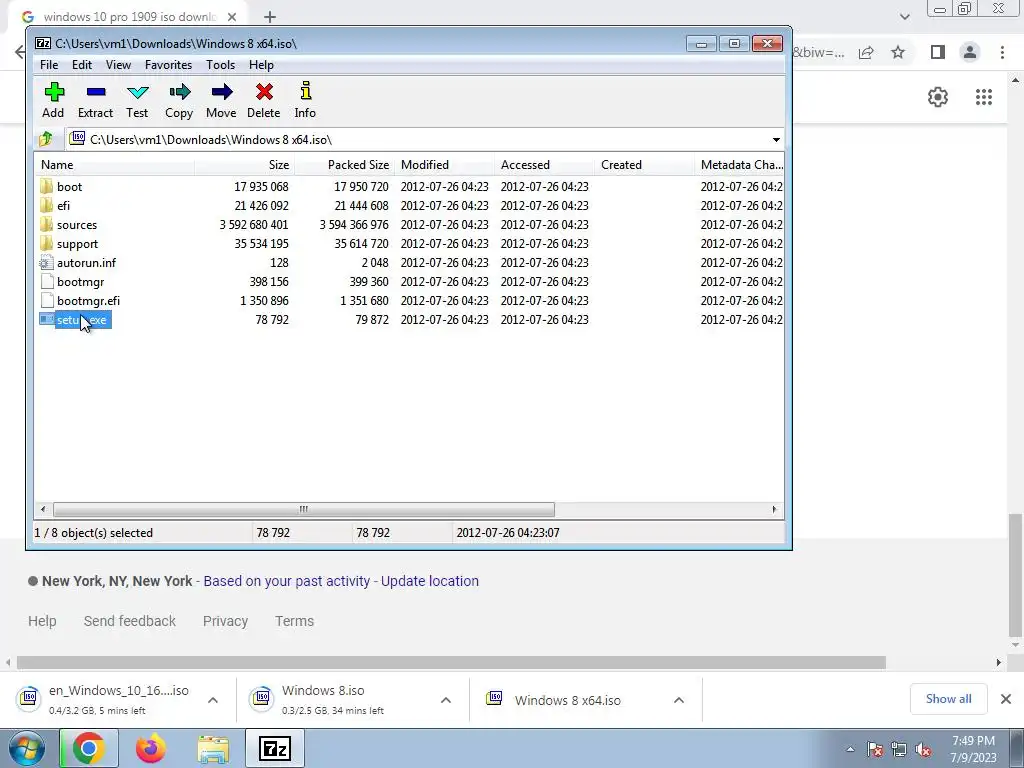Sort the list by the Modified column
The width and height of the screenshot is (1024, 768).
445,165
